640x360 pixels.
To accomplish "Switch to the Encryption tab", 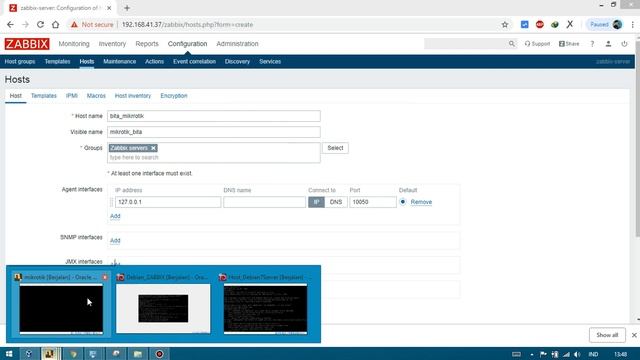I will [174, 96].
